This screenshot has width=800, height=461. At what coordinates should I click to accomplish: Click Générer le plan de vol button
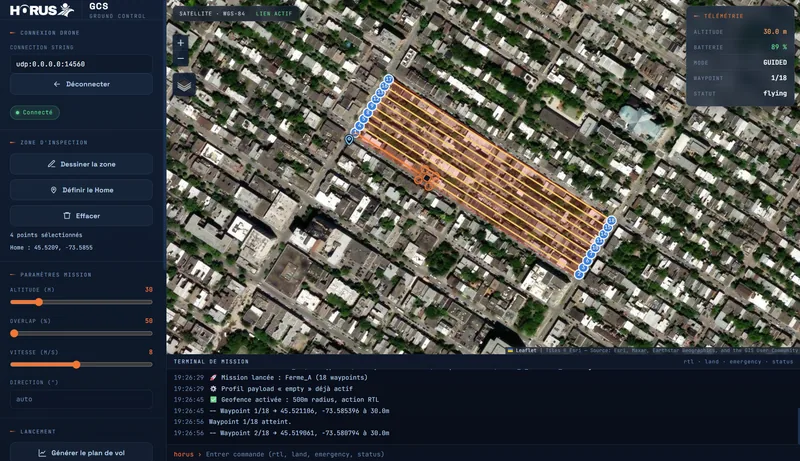(81, 453)
